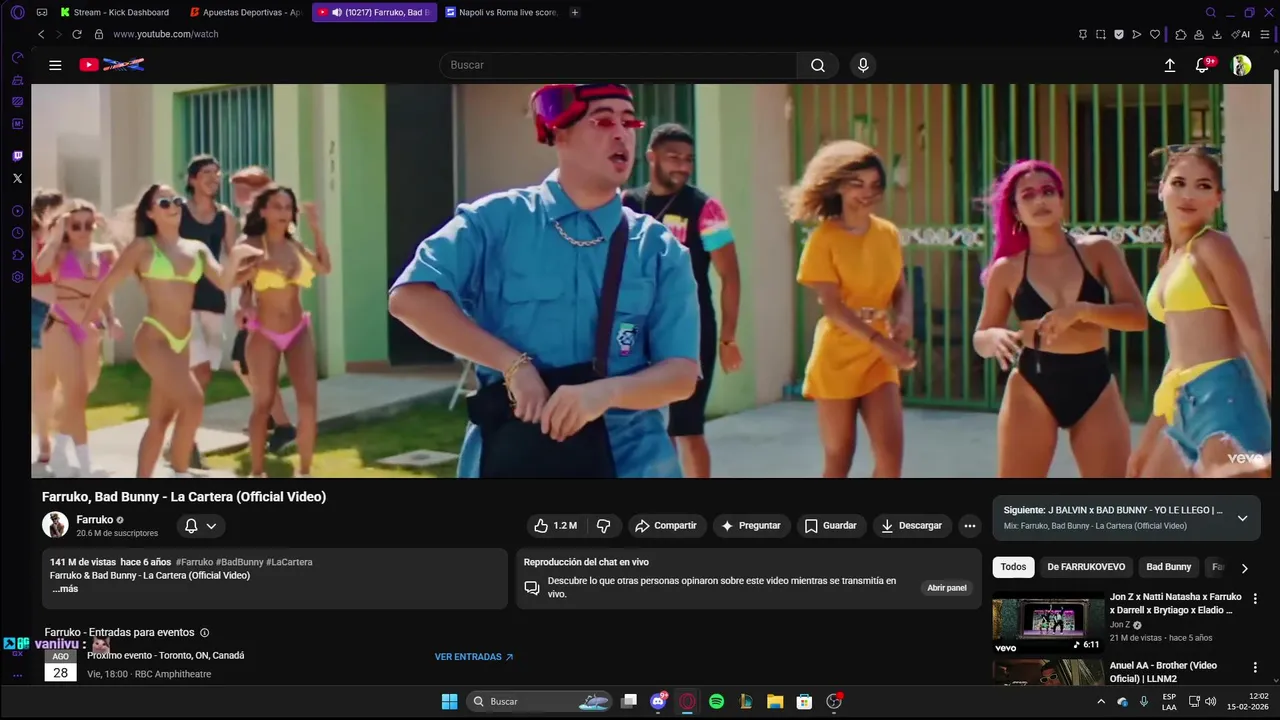Click the Descargar download button
Image resolution: width=1280 pixels, height=720 pixels.
[912, 525]
